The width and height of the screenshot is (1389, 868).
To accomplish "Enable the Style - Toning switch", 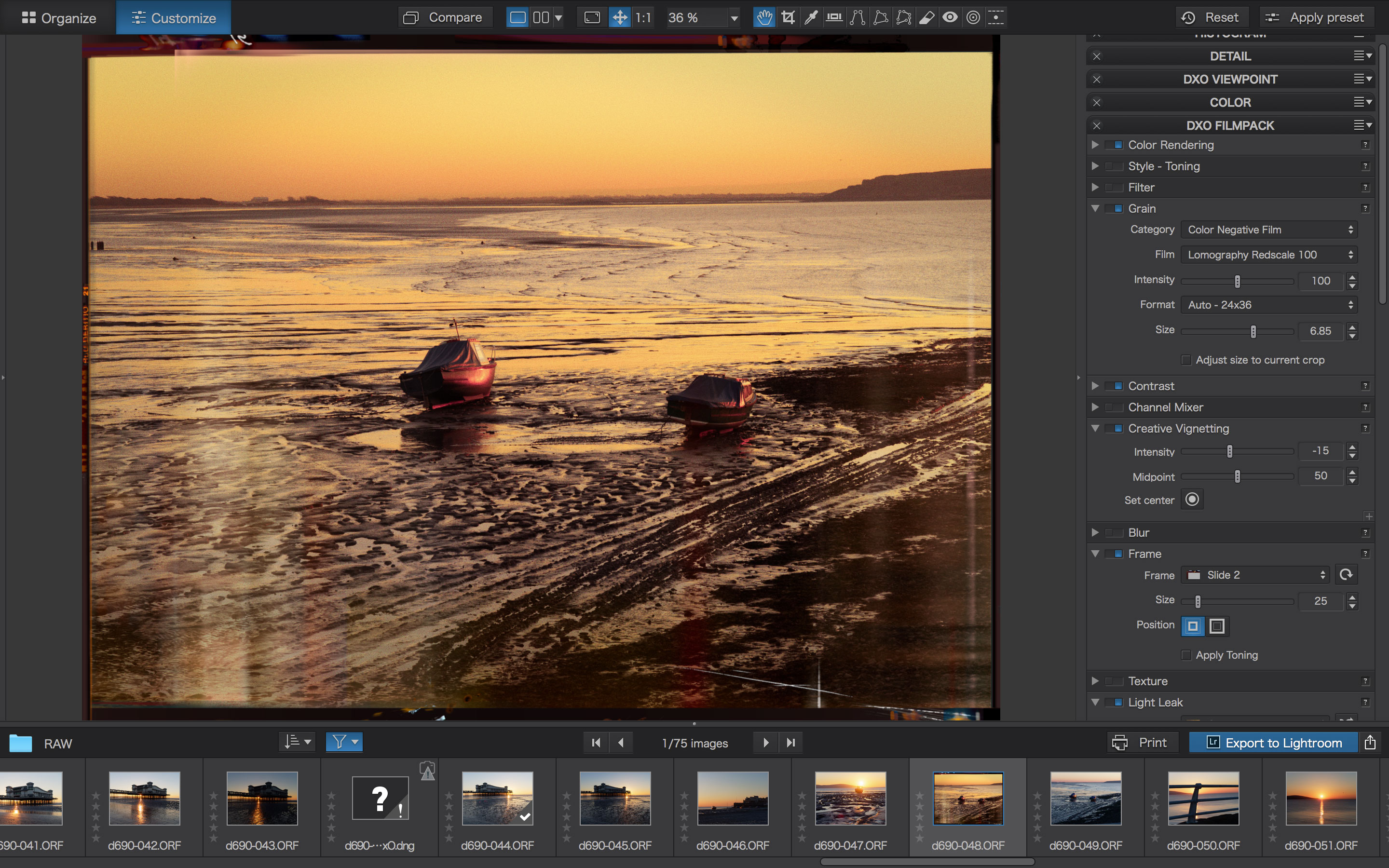I will 1114,166.
